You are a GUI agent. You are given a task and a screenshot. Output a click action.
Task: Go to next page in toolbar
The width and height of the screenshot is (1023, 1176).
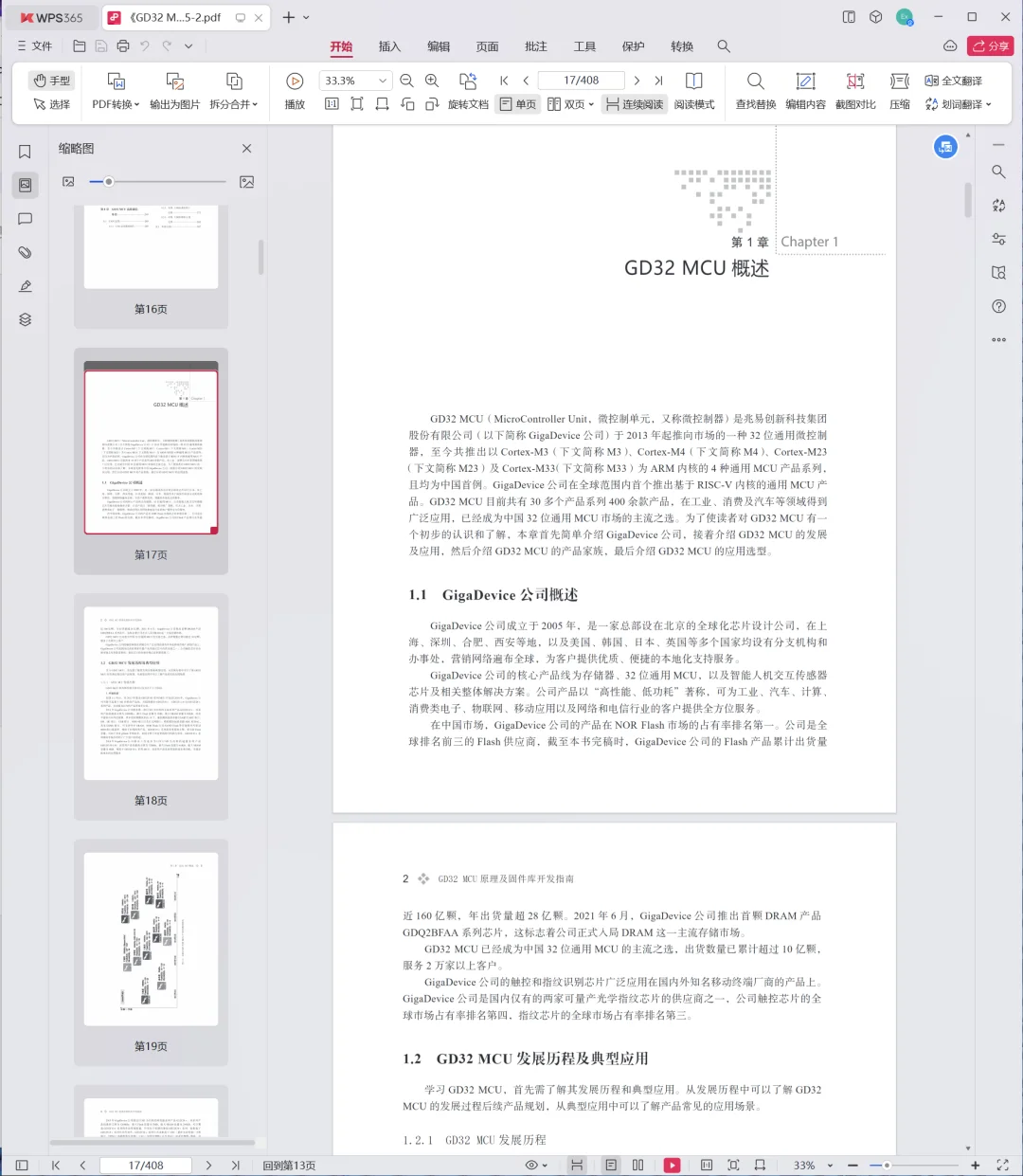637,81
